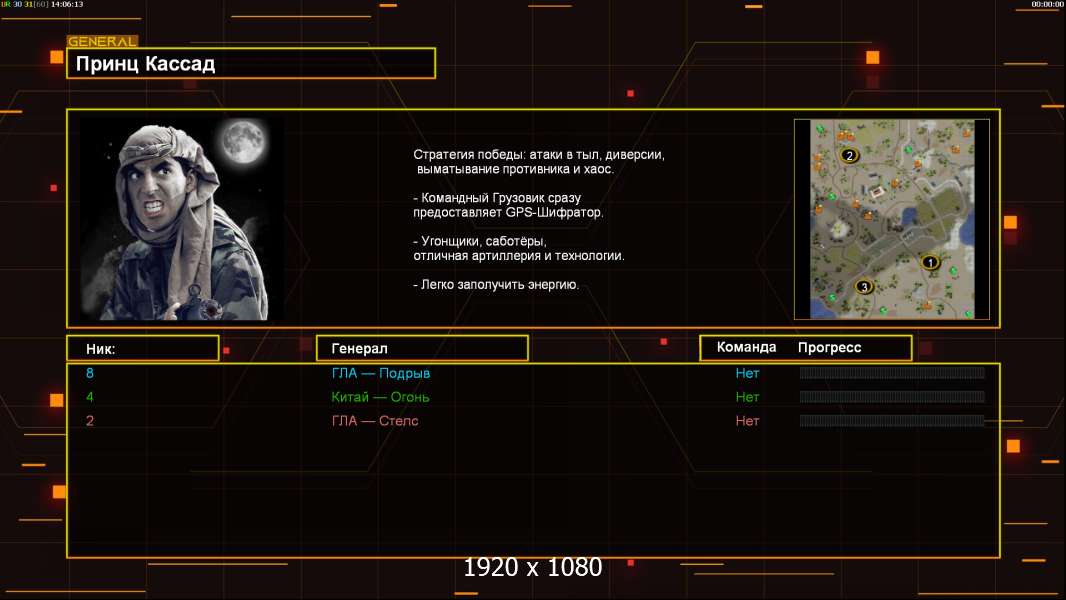Click the 1920 x 1080 resolution label
1066x600 pixels.
(x=532, y=567)
